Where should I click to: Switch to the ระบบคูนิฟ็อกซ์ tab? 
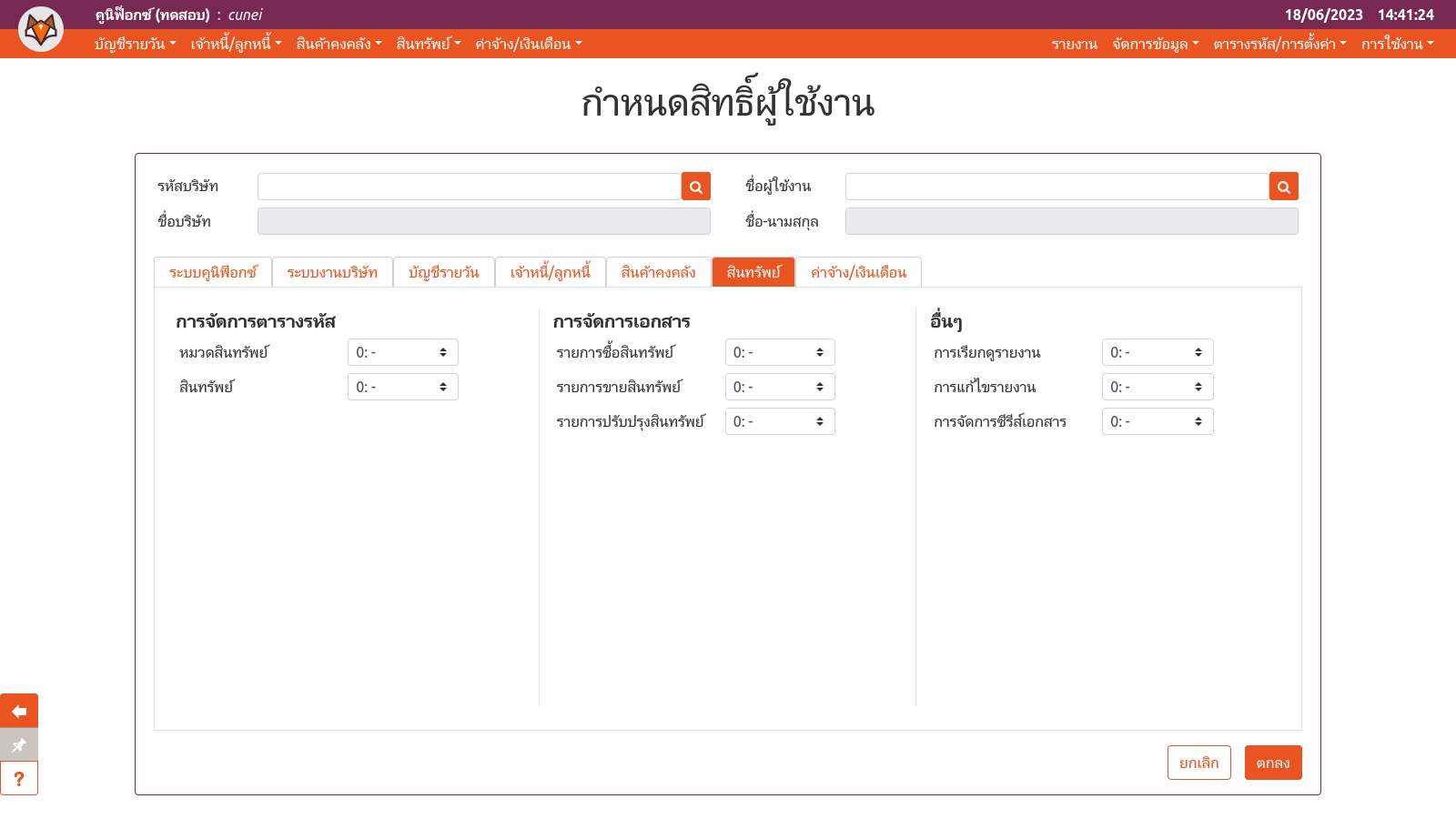213,272
